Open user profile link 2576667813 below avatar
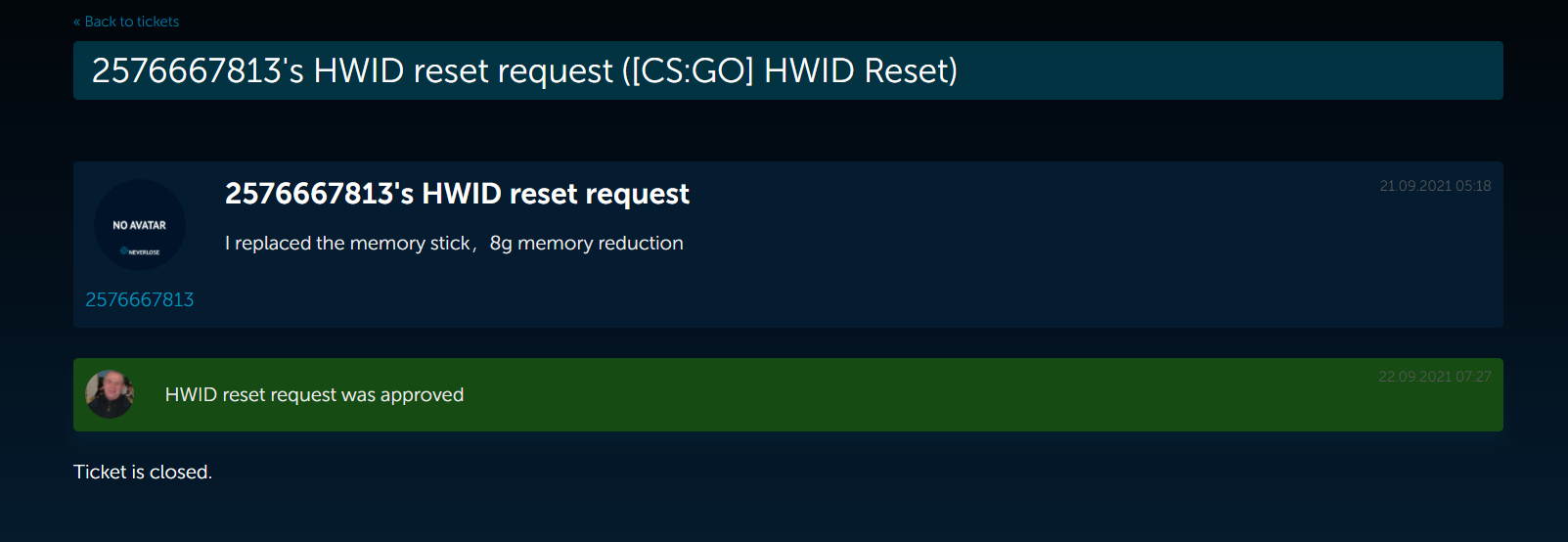Viewport: 1568px width, 542px height. pyautogui.click(x=140, y=299)
